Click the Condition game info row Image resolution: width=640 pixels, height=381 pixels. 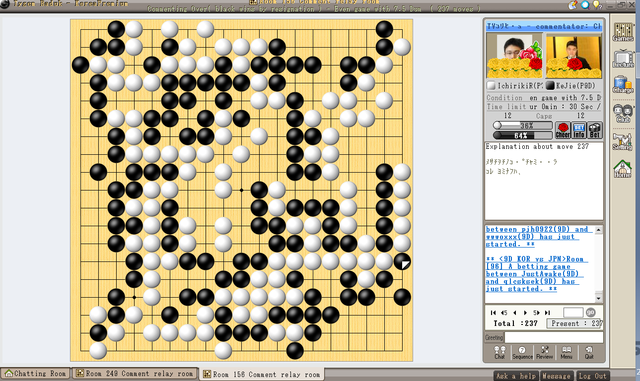[544, 98]
